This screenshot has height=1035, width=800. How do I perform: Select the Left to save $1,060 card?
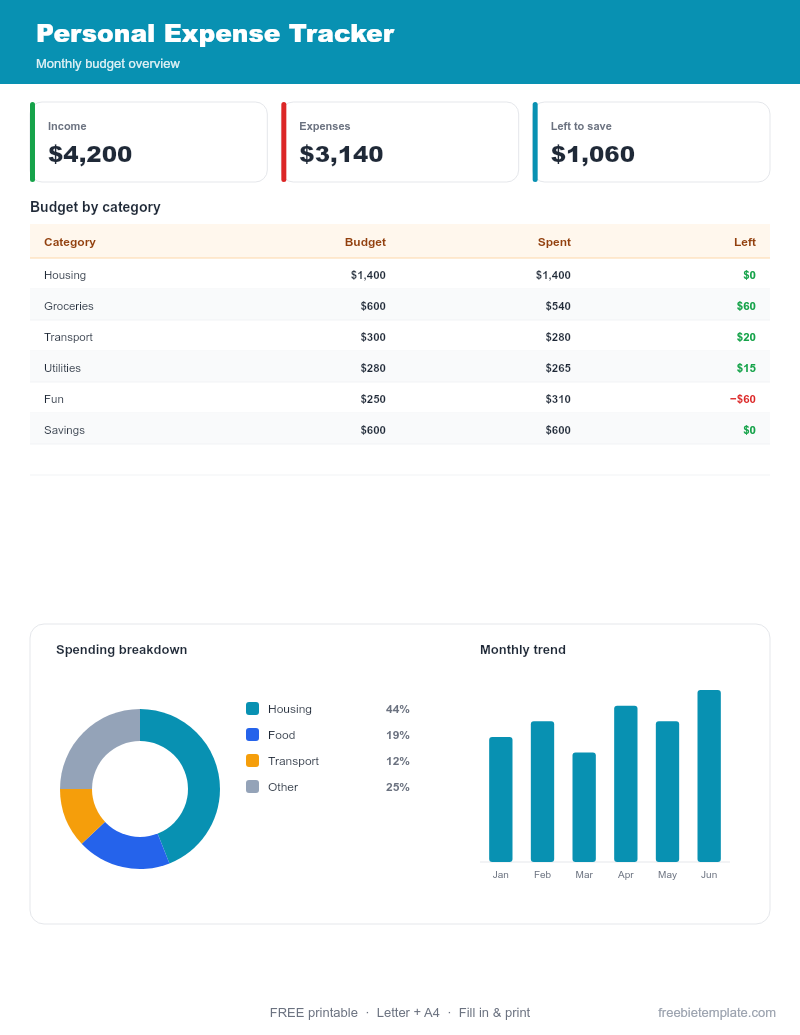(x=651, y=142)
